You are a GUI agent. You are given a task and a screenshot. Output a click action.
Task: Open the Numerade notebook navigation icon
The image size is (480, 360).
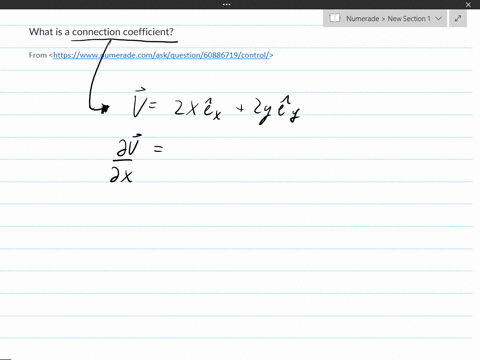click(x=334, y=18)
